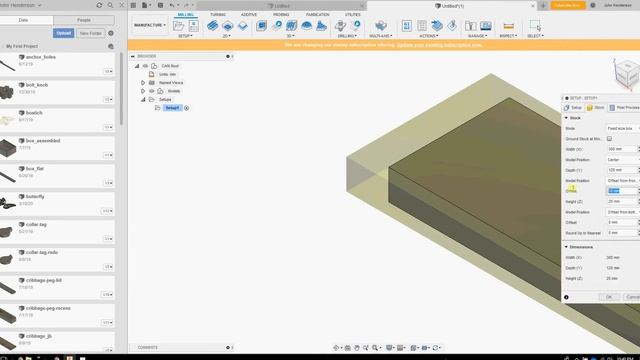Image resolution: width=640 pixels, height=360 pixels.
Task: Open the New Setup tool icon
Action: 178,26
